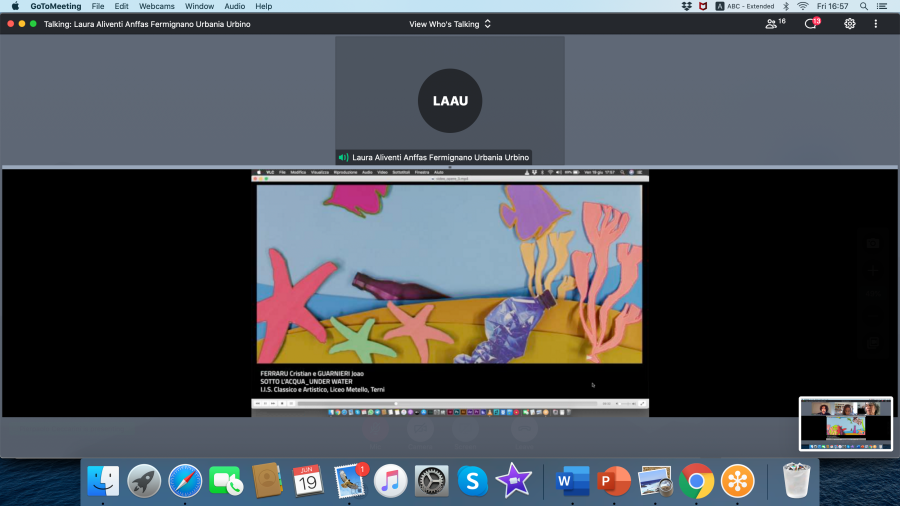Viewport: 900px width, 506px height.
Task: Open iMovie star icon in the Dock
Action: pos(514,481)
